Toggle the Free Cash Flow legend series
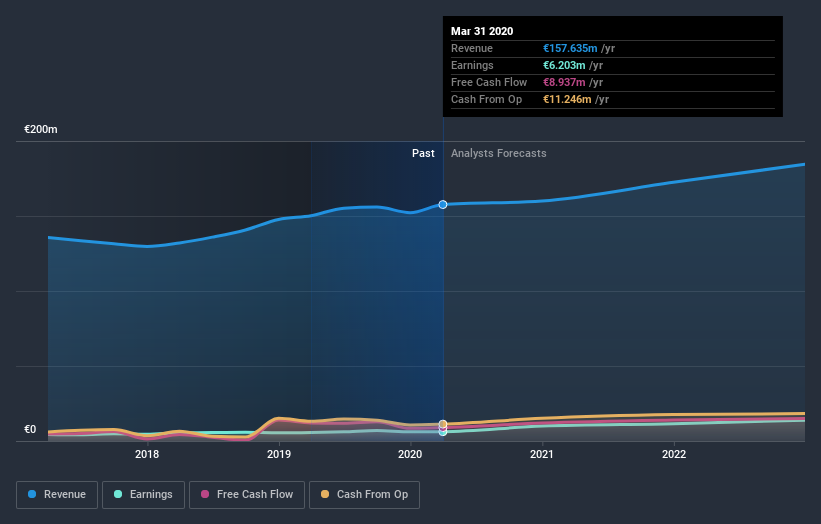Screen dimensions: 821x524 tap(247, 495)
